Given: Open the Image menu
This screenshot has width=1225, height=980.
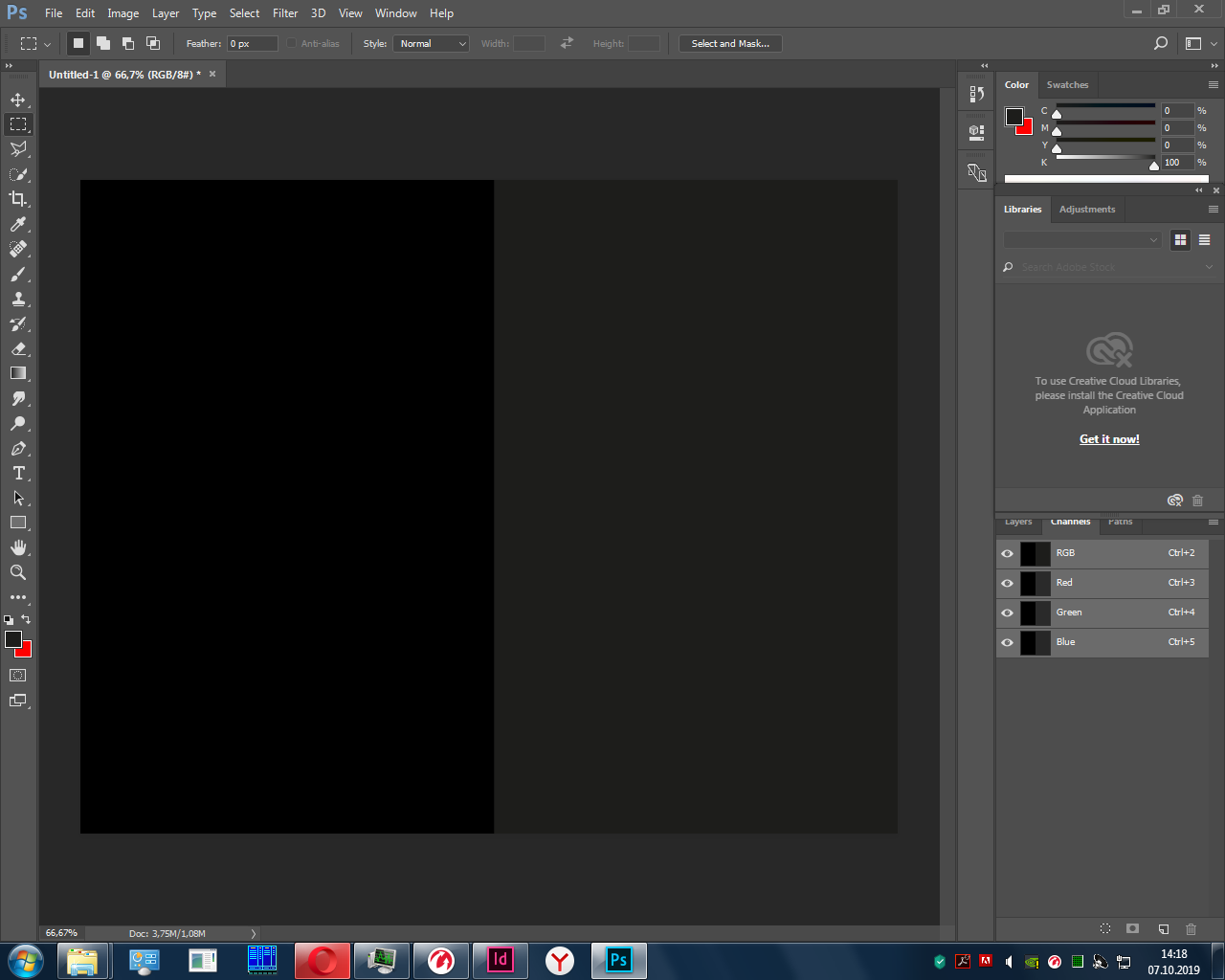Looking at the screenshot, I should click(122, 13).
